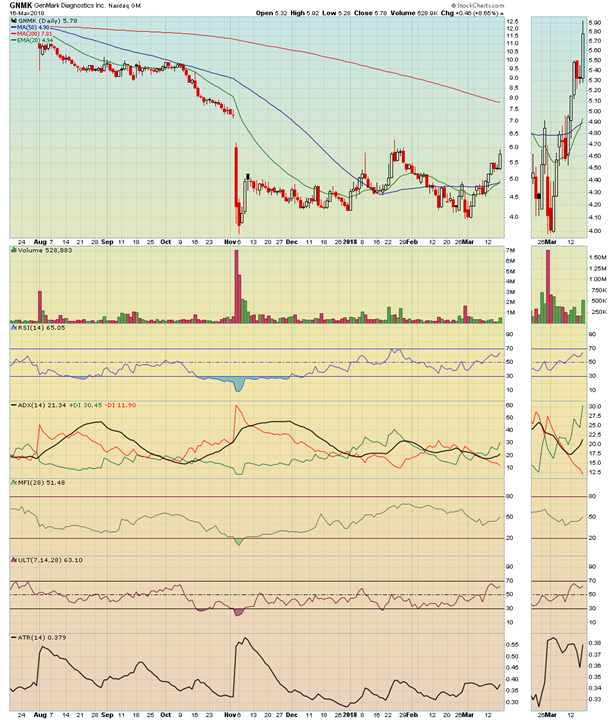The width and height of the screenshot is (616, 720).
Task: Click the GNMK ticker symbol title
Action: point(21,6)
